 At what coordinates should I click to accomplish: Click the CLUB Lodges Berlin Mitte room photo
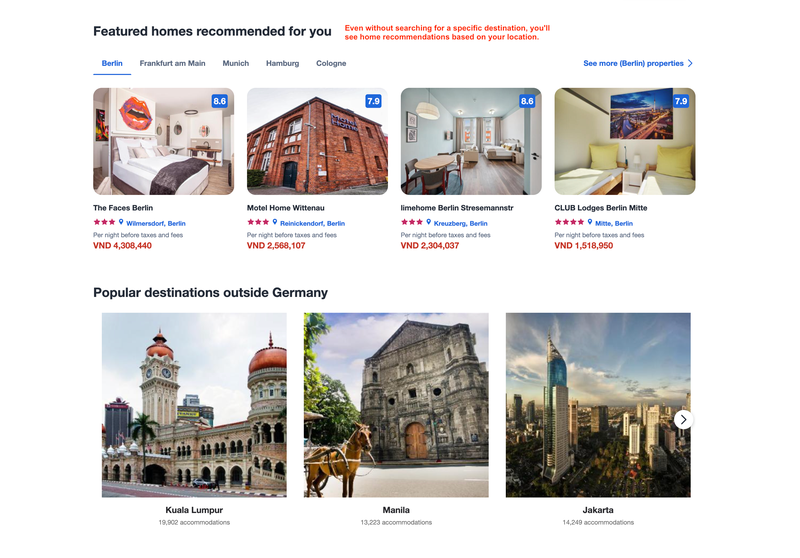(x=624, y=141)
